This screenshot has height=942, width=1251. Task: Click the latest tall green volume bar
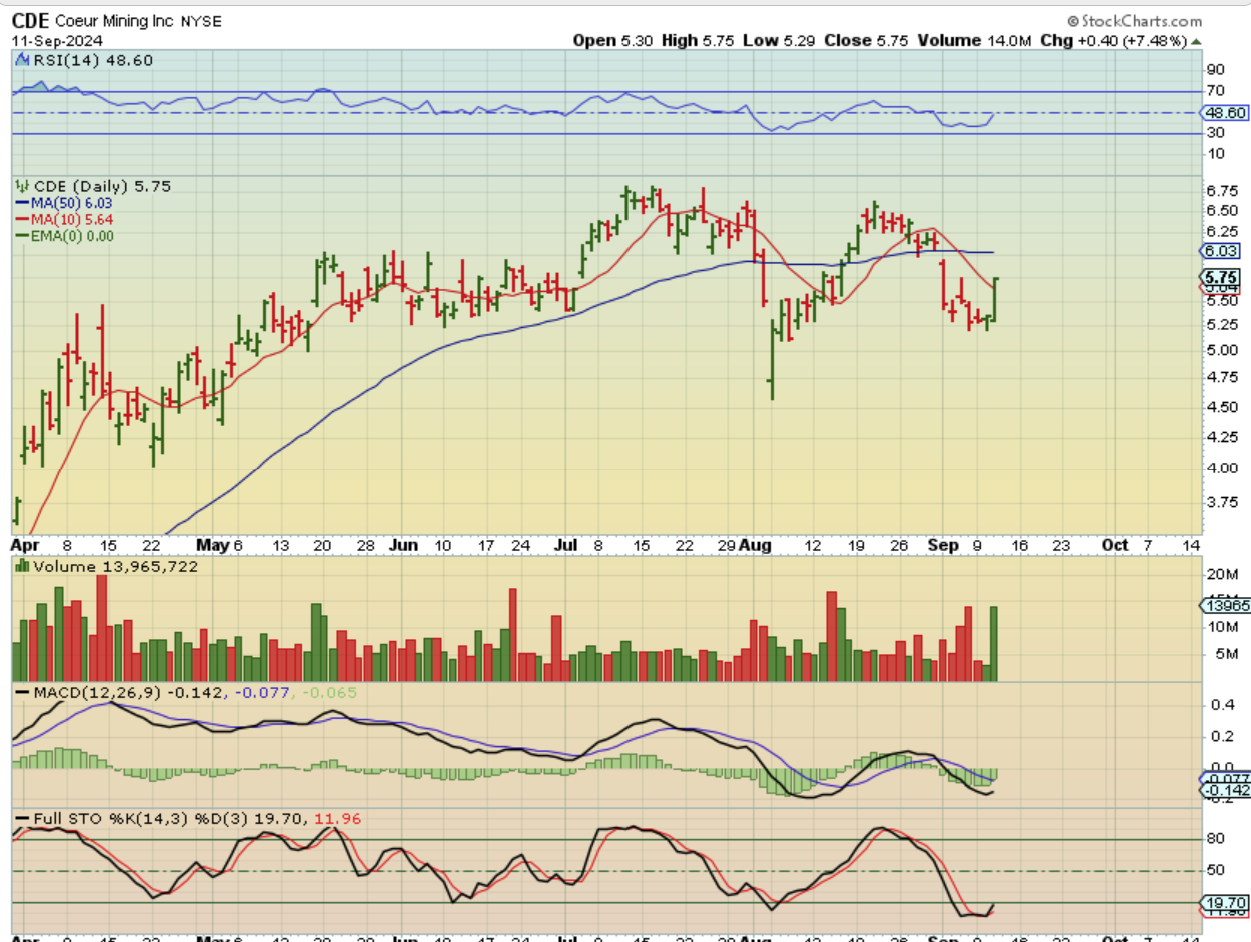tap(993, 643)
